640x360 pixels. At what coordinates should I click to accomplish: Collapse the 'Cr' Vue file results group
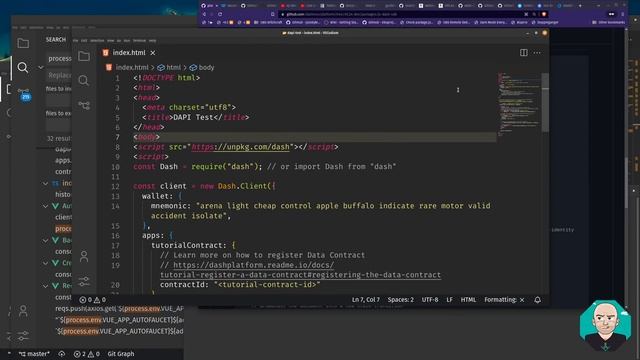[x=45, y=263]
